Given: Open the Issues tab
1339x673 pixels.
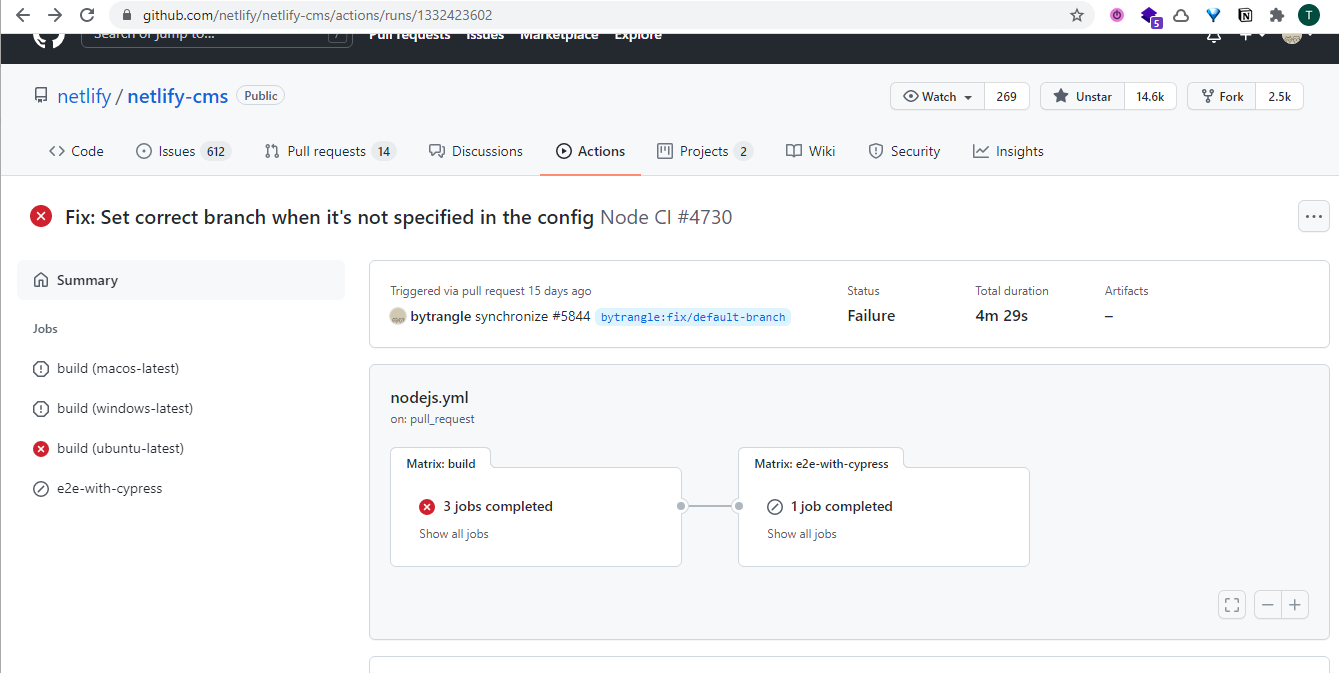Looking at the screenshot, I should tap(183, 151).
